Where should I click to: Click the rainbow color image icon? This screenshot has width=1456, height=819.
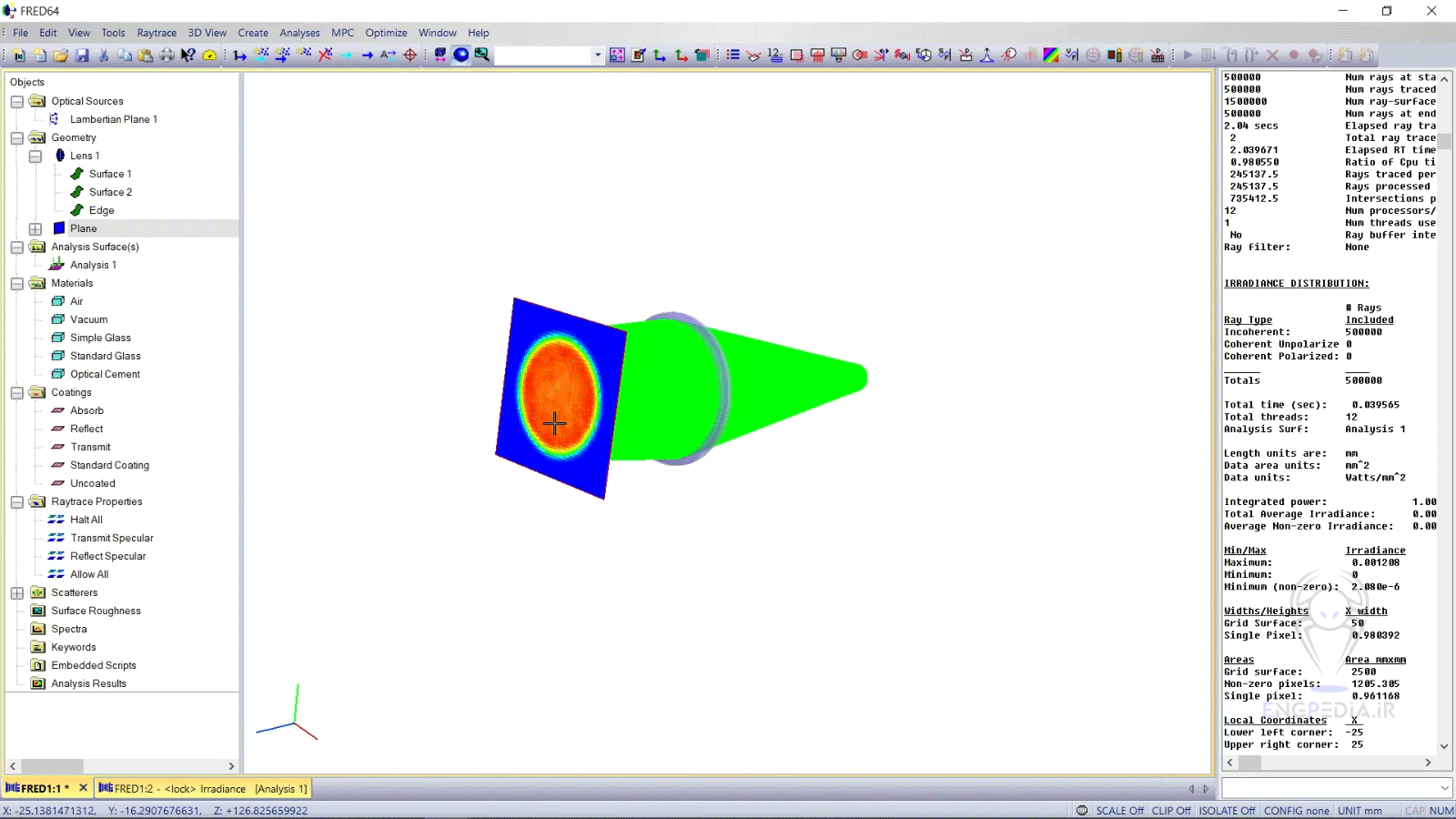[1051, 56]
